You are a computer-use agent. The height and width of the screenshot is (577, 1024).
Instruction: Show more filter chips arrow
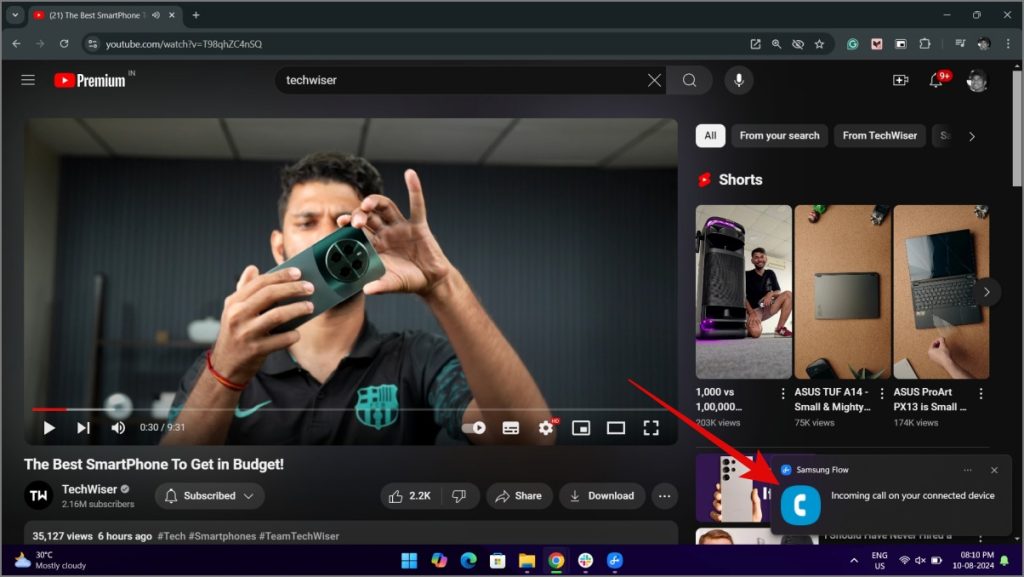(x=972, y=136)
